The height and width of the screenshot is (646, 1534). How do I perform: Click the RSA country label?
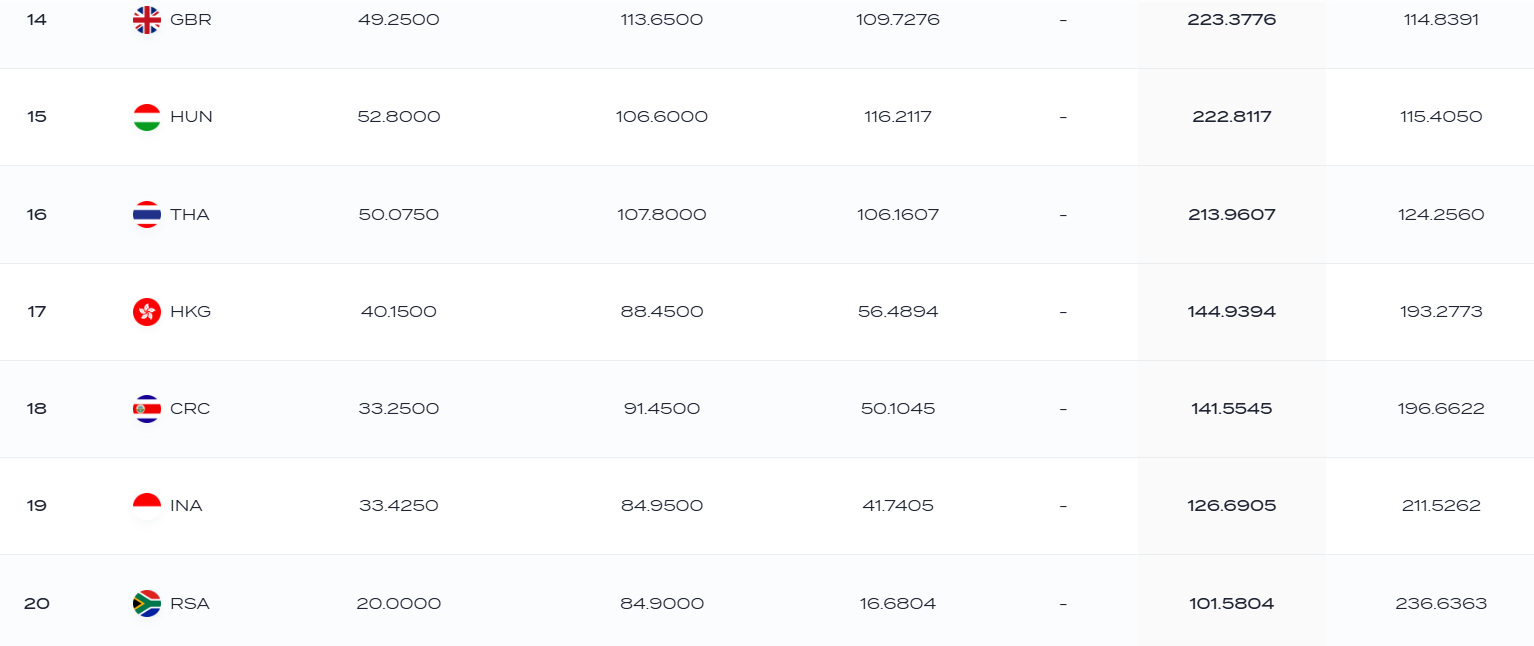[x=190, y=604]
